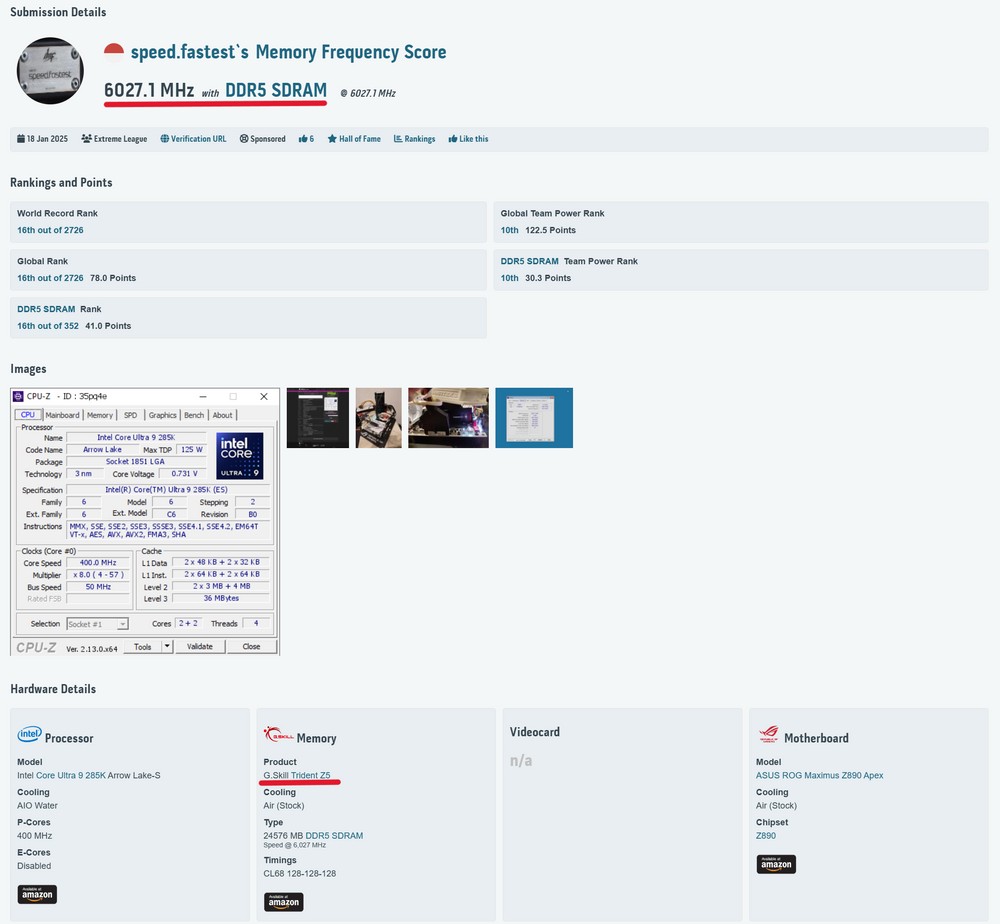Open the DDR5 SDRAM link beside 24576 MB
This screenshot has width=1000, height=924.
click(334, 836)
